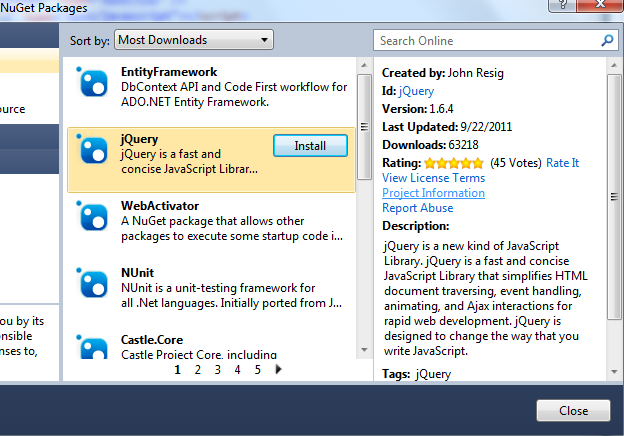Select the WebActivator package title

pos(160,206)
